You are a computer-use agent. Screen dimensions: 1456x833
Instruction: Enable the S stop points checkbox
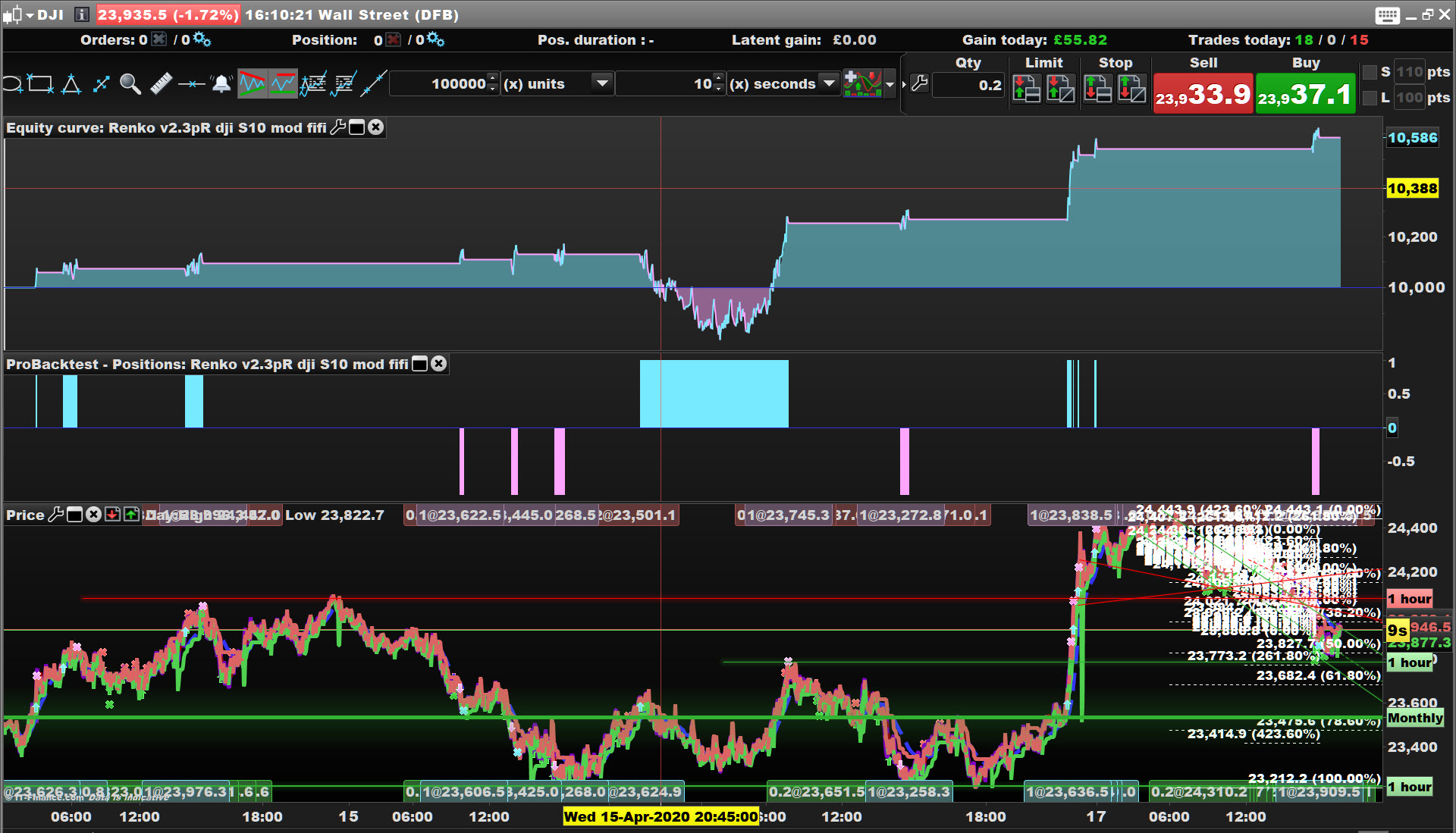(x=1370, y=72)
